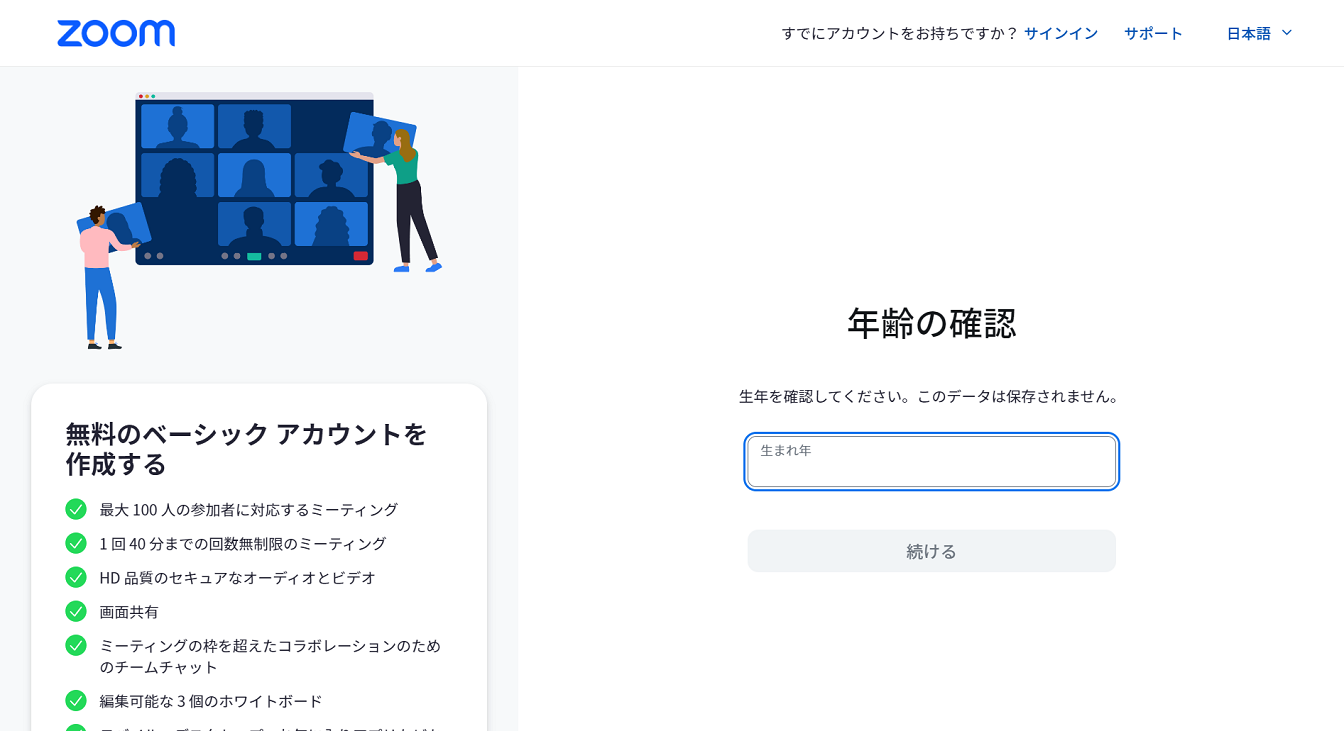The height and width of the screenshot is (731, 1344).
Task: Click check icon beside ホワイトボード item
Action: pos(76,700)
